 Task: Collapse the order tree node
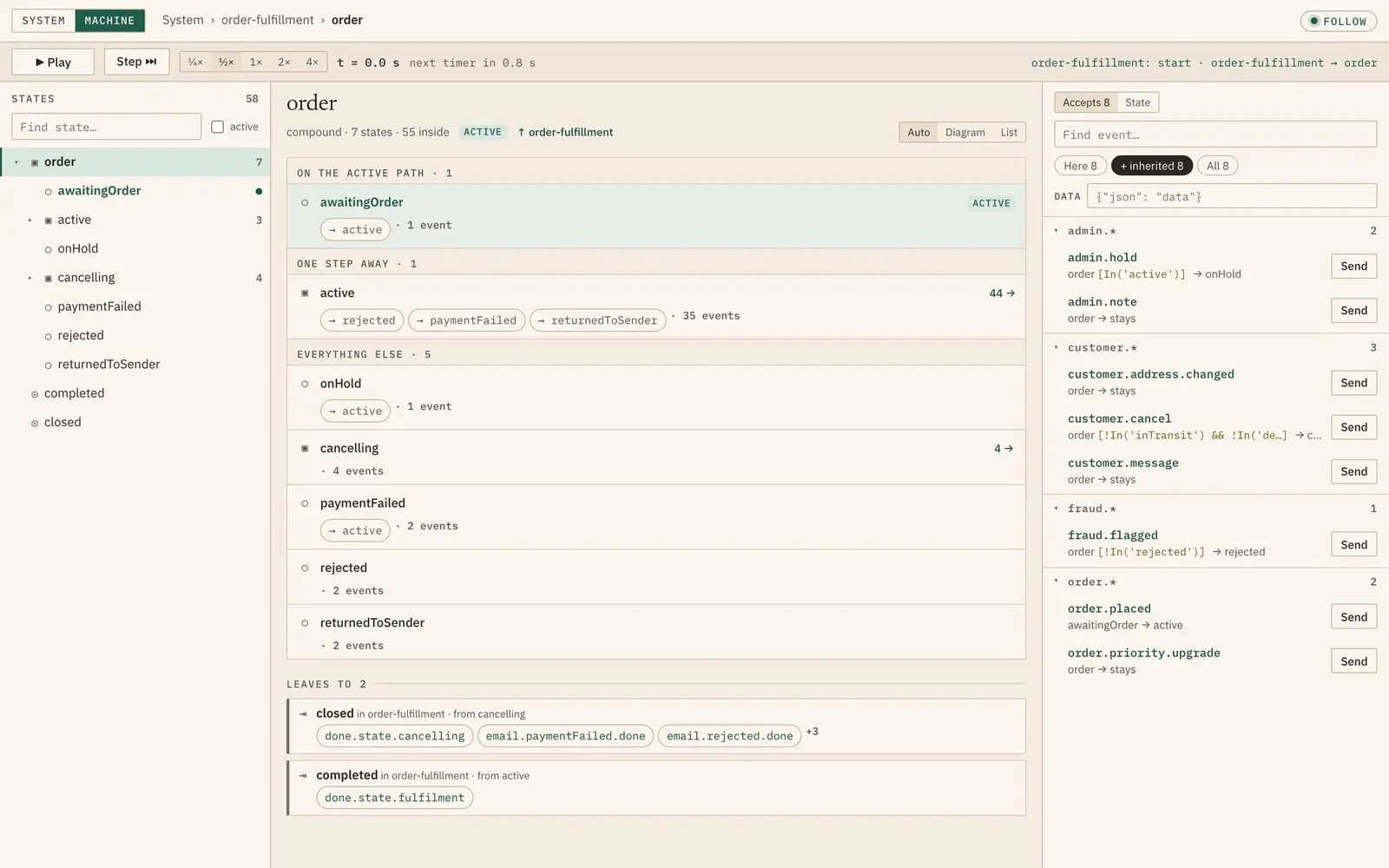click(16, 162)
